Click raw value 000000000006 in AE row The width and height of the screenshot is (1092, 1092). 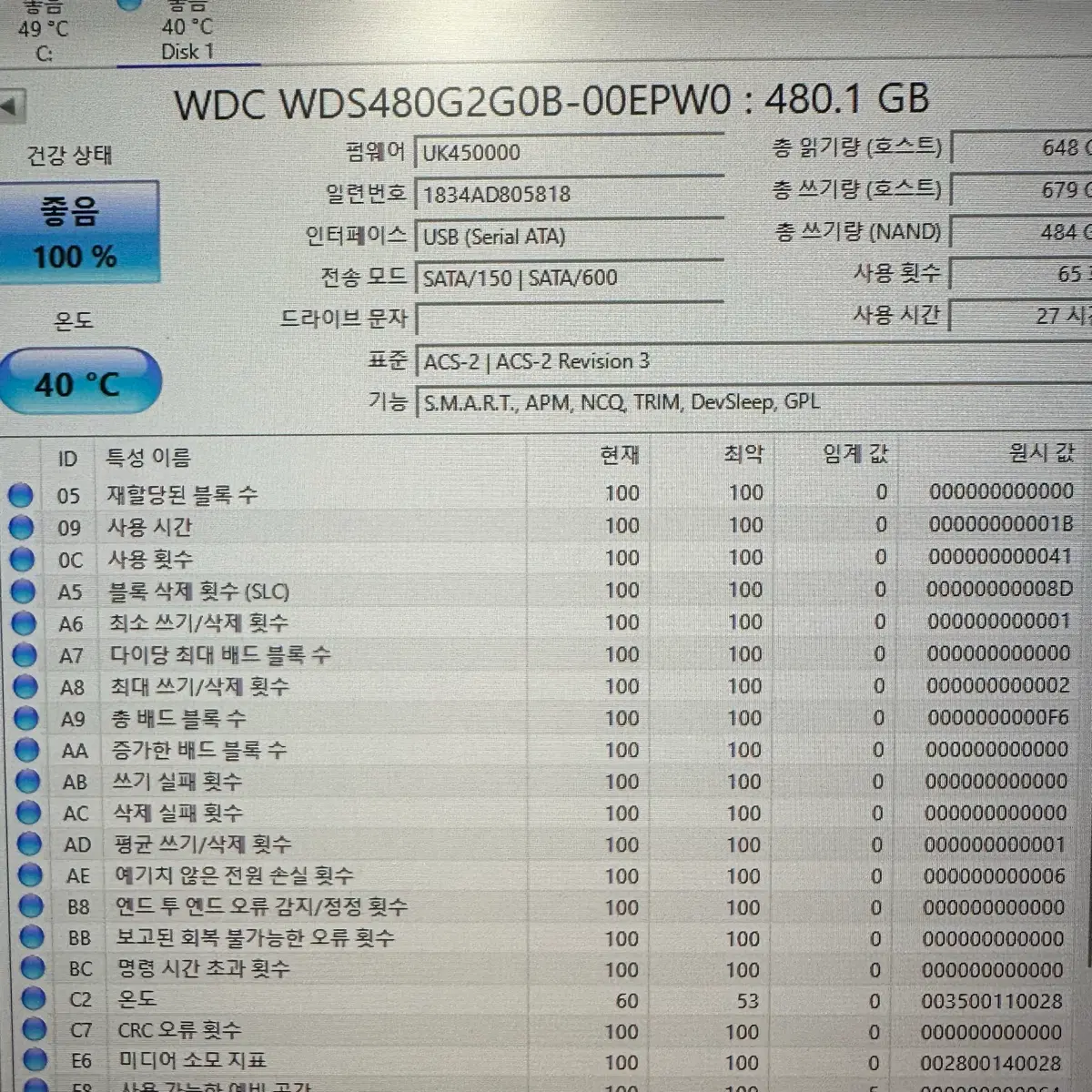(995, 875)
